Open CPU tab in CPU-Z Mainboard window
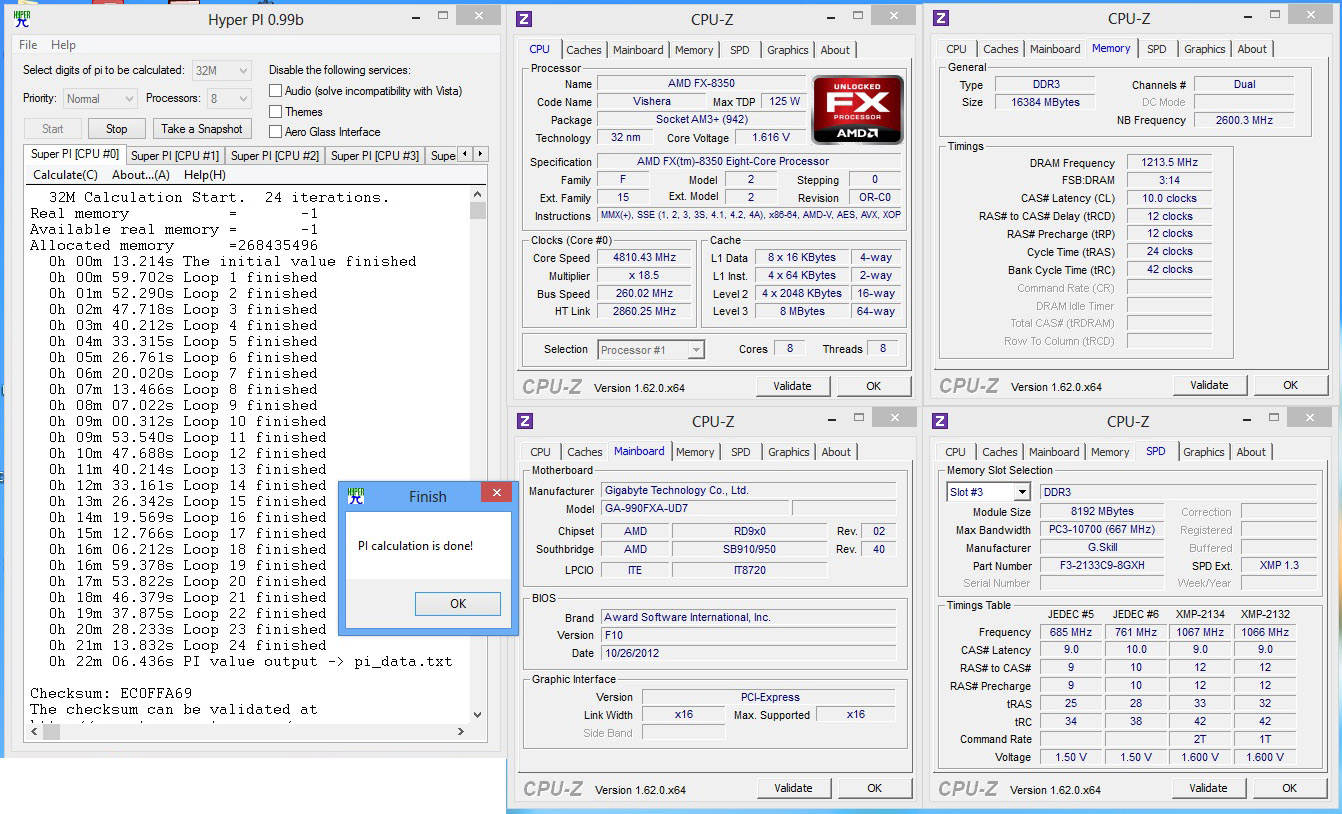 541,452
